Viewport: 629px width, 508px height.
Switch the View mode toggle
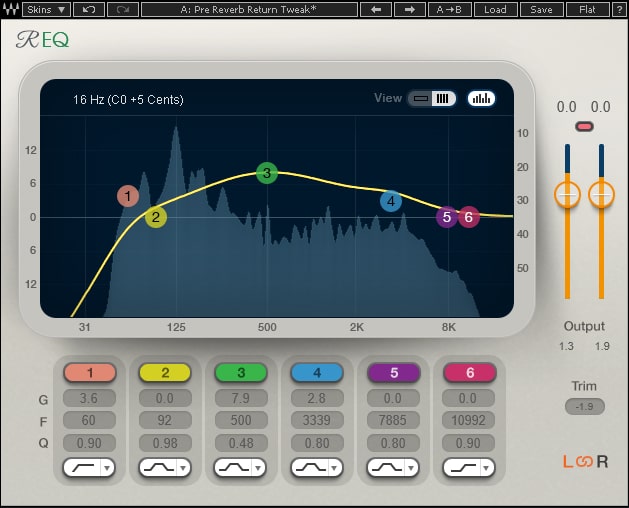431,98
